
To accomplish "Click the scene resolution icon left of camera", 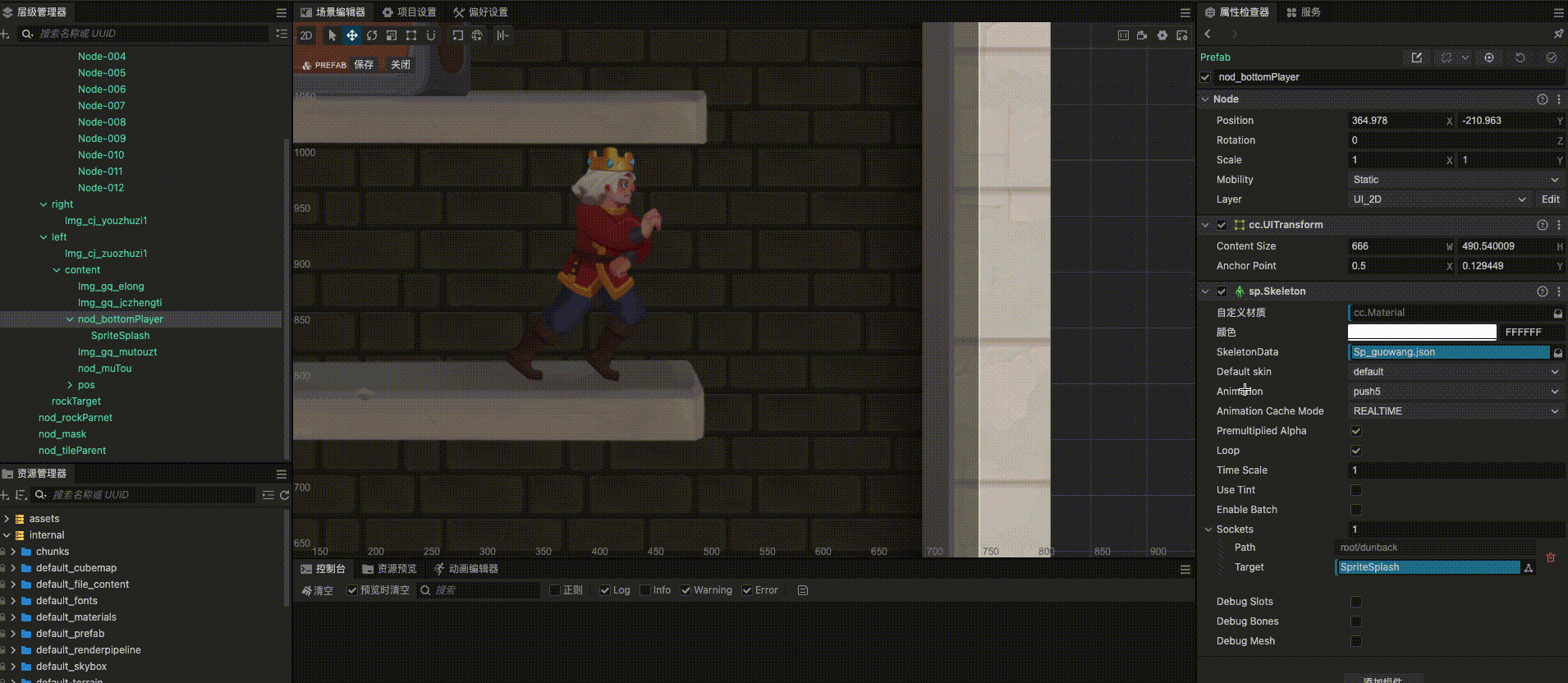I will coord(1123,35).
